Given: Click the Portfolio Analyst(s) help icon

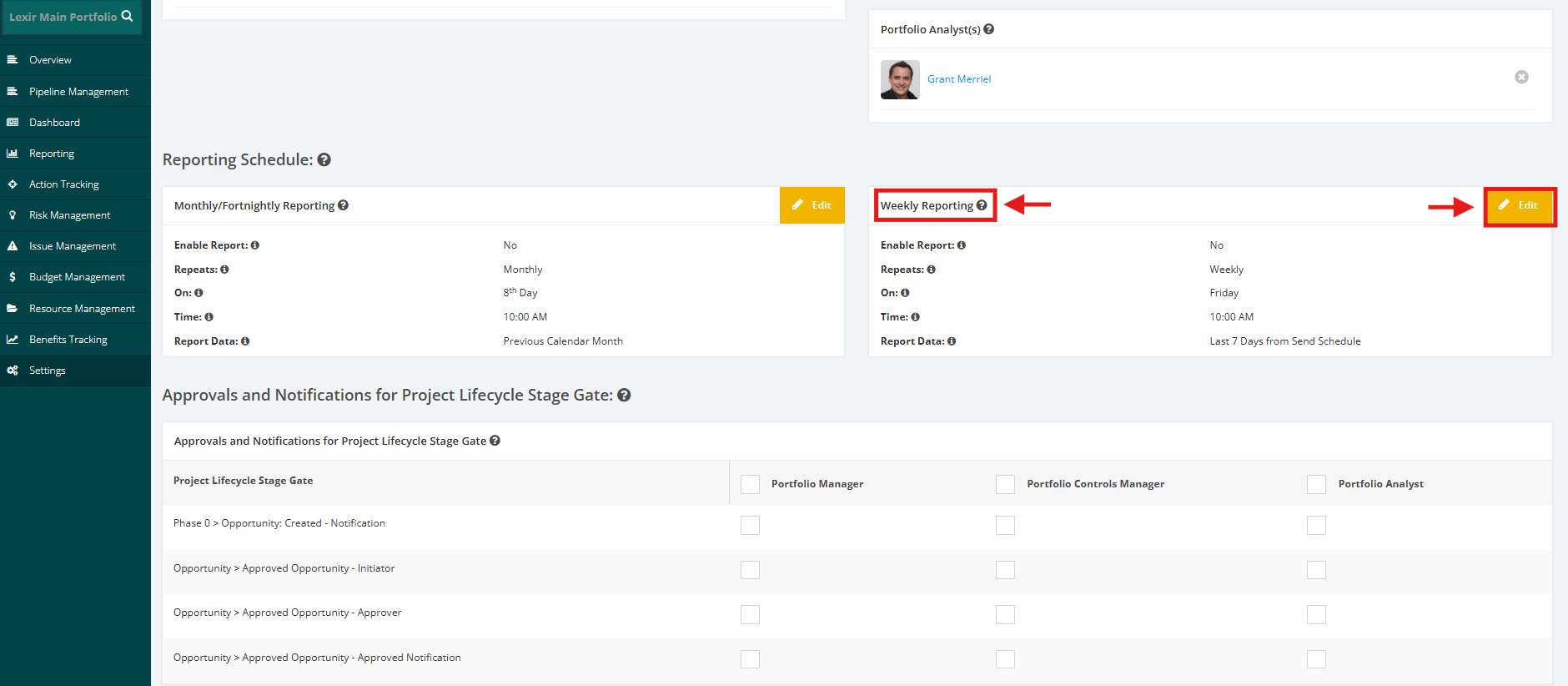Looking at the screenshot, I should (x=988, y=29).
